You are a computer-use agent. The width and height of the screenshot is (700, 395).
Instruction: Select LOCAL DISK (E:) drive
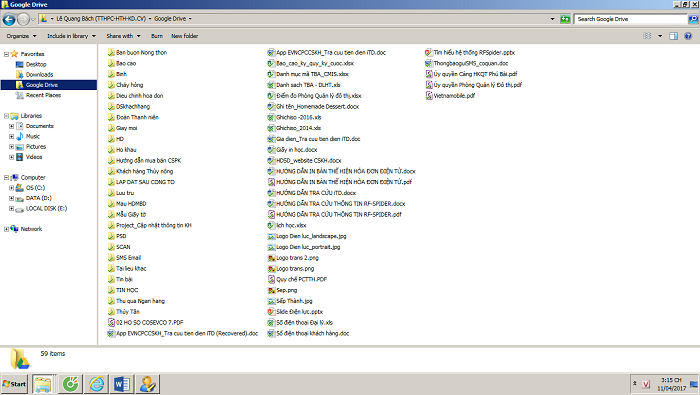click(x=46, y=208)
